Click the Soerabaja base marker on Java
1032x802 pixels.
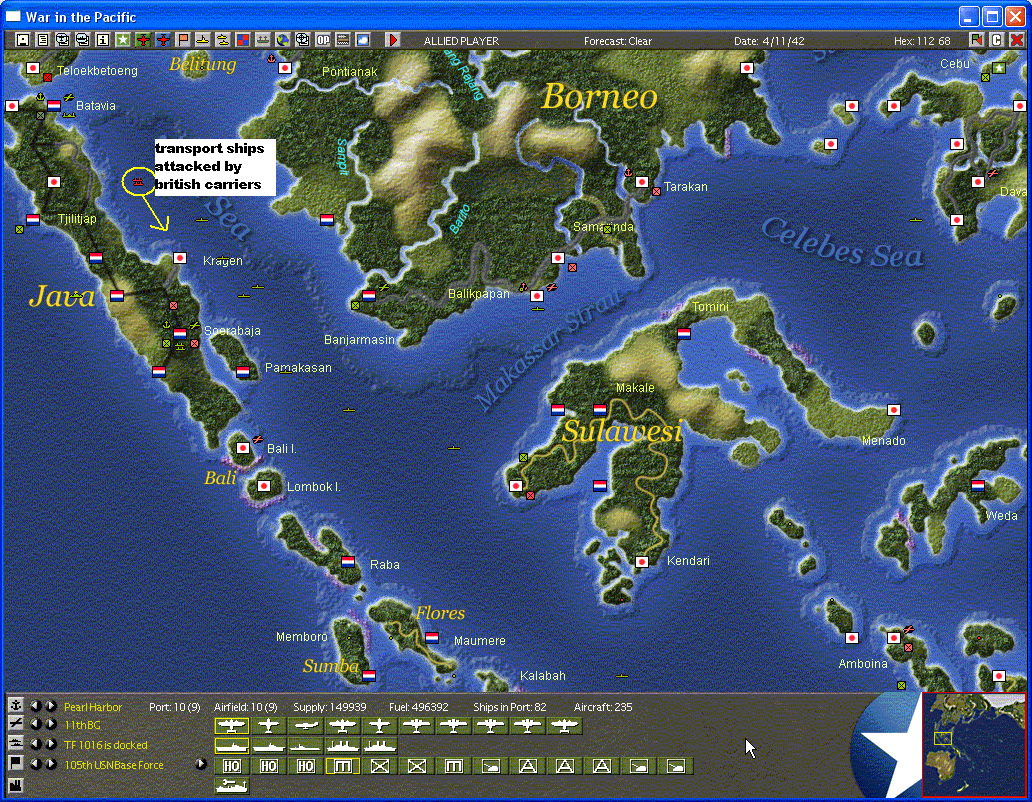pyautogui.click(x=180, y=334)
